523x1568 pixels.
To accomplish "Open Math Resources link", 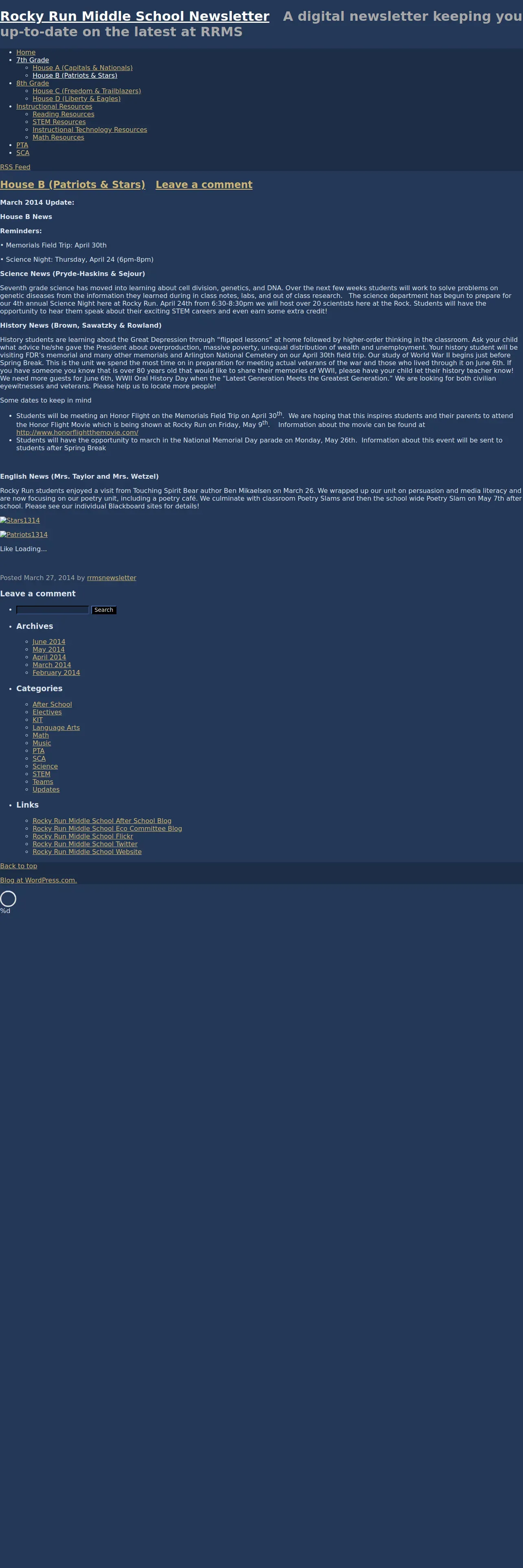I will point(58,138).
